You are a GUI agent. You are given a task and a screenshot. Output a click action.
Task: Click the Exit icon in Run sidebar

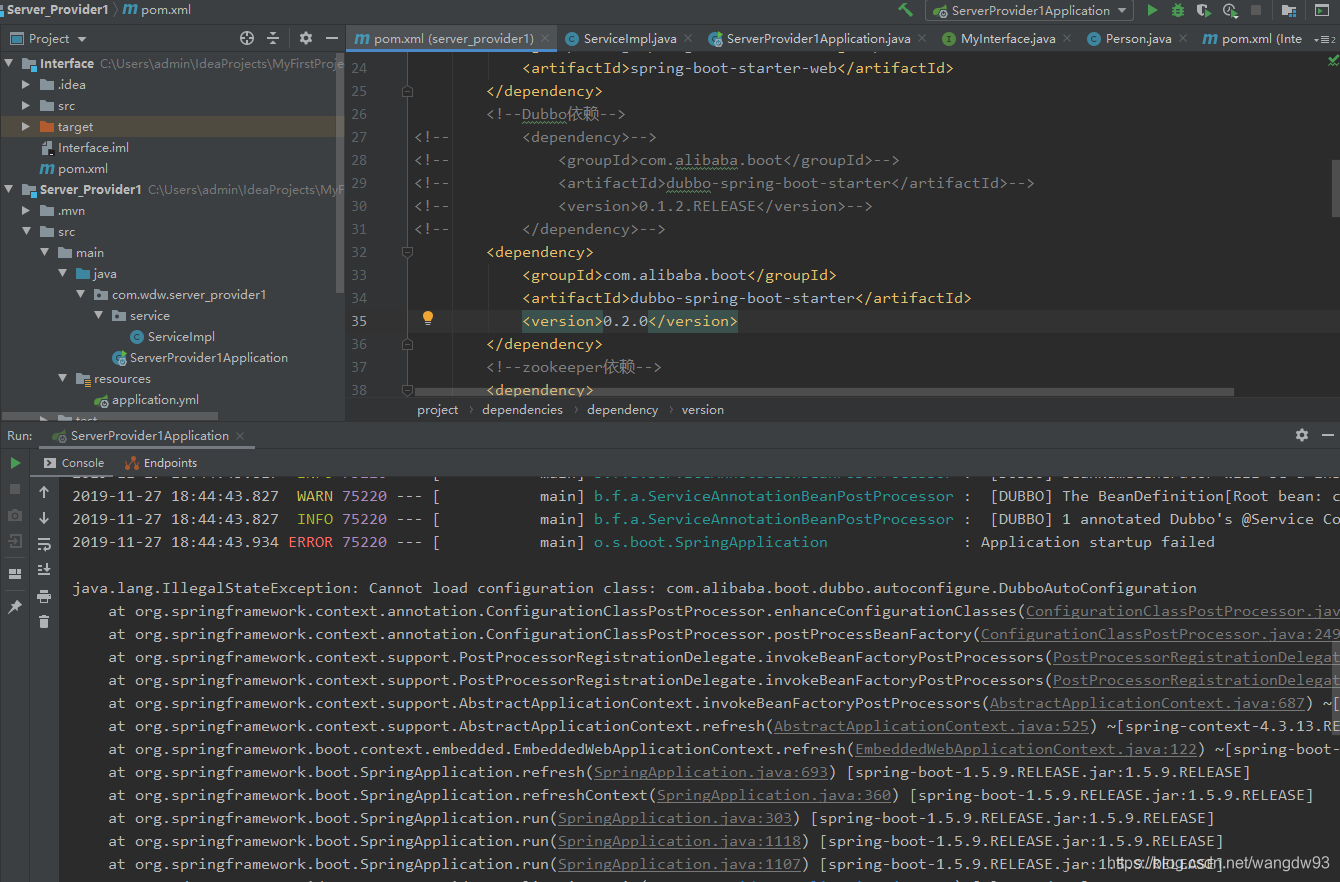15,541
